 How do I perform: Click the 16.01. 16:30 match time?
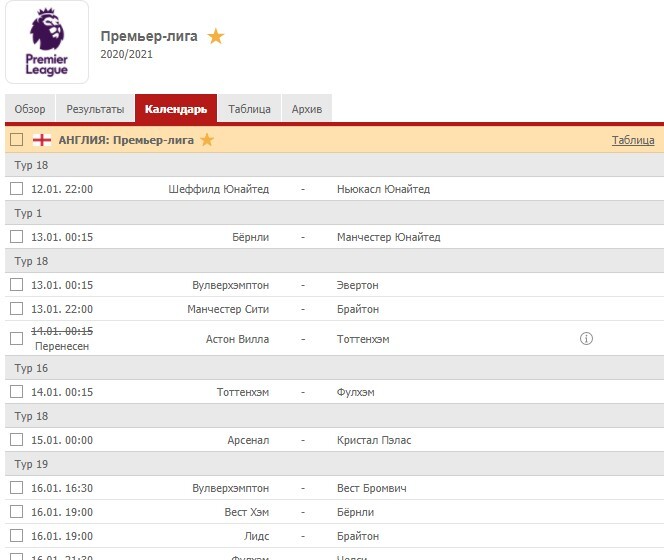62,488
